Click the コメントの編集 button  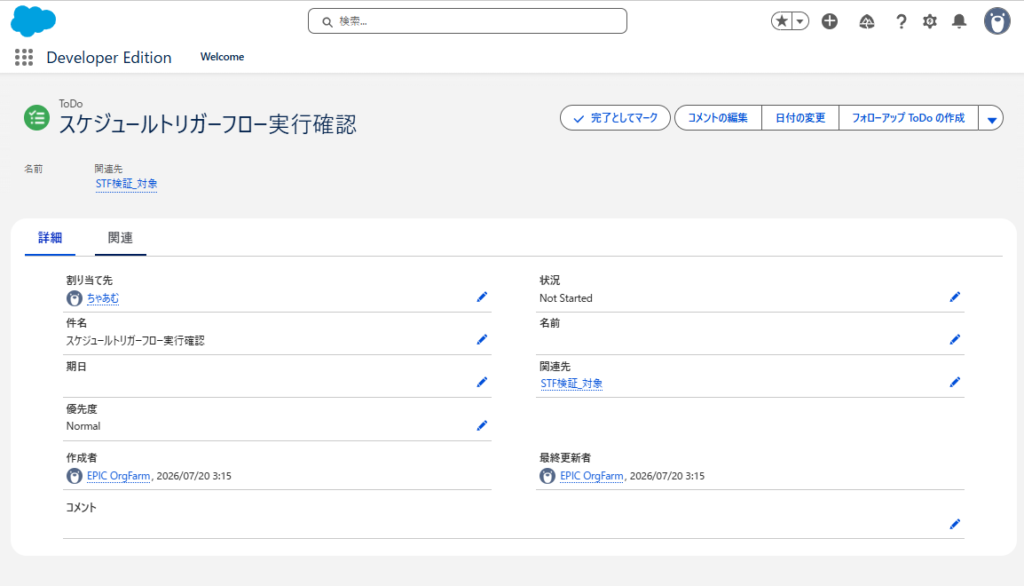[718, 118]
